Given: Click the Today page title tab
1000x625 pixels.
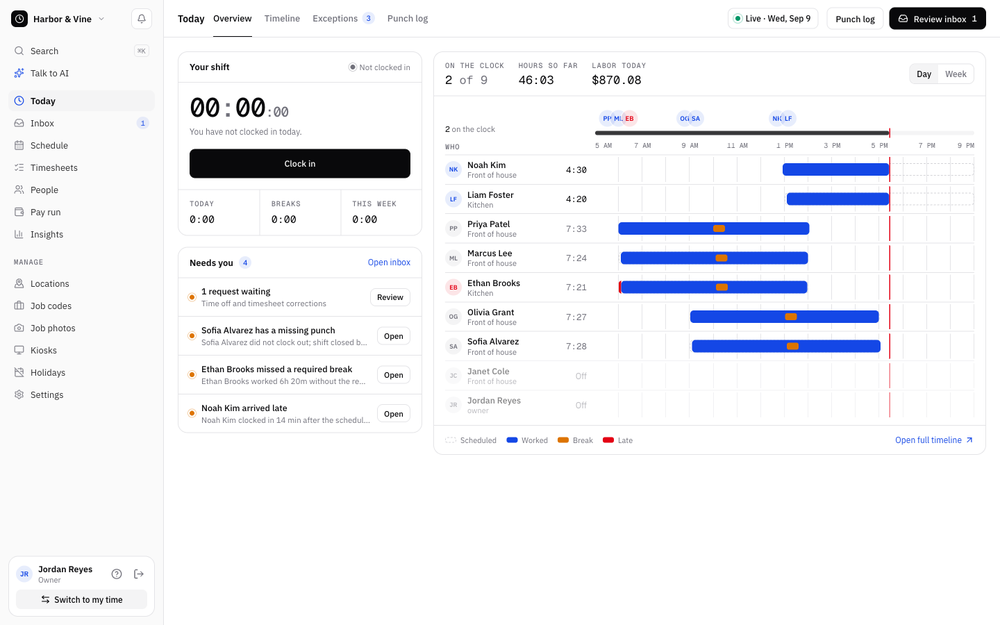Looking at the screenshot, I should 191,18.
